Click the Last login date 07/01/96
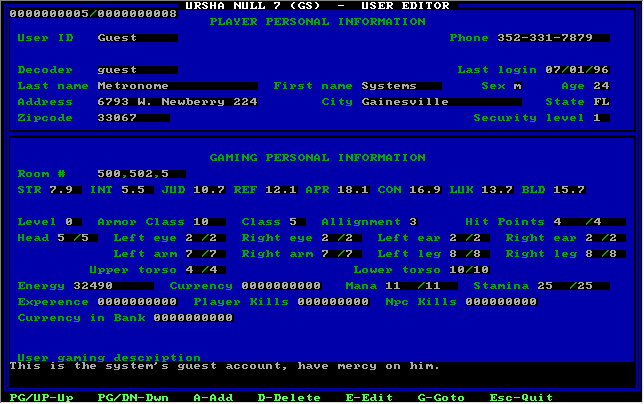 pos(577,70)
